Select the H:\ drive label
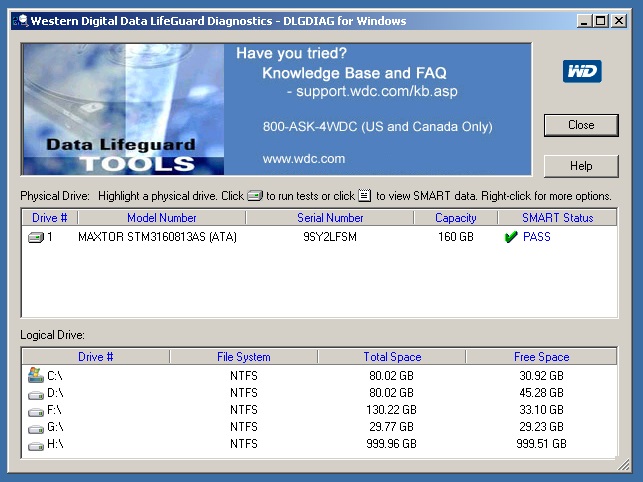 55,444
